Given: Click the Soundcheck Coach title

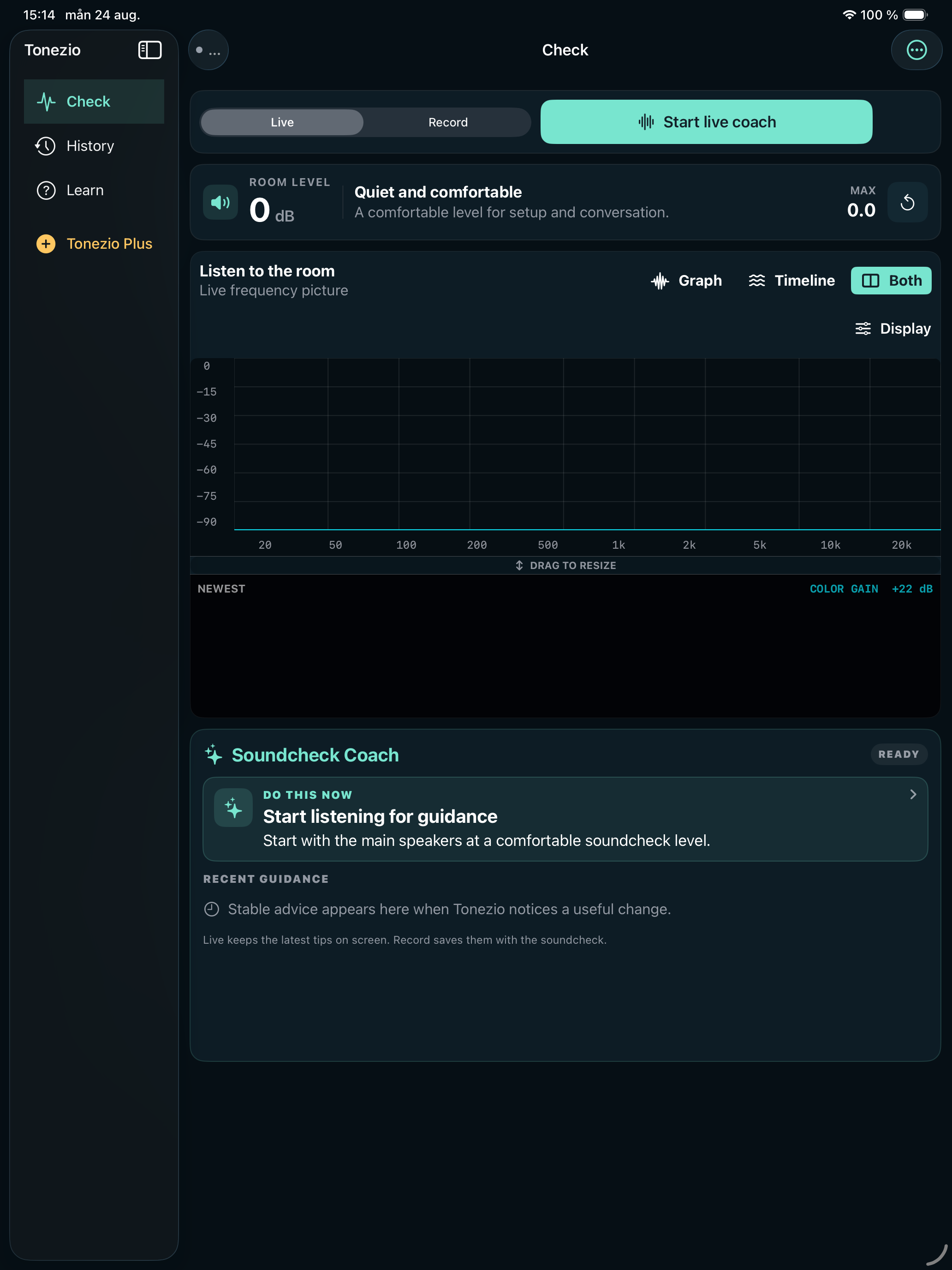Looking at the screenshot, I should (x=315, y=755).
